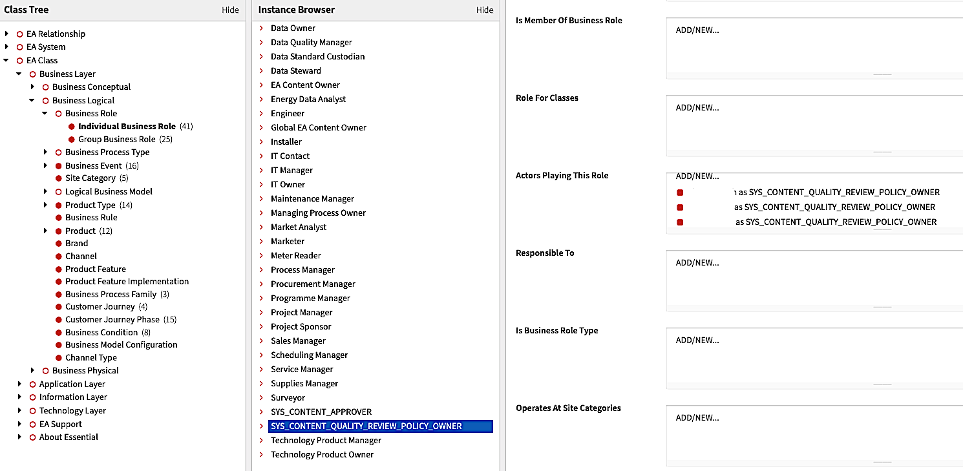964x472 pixels.
Task: Click the red chevron next to Surveyor
Action: click(x=261, y=398)
